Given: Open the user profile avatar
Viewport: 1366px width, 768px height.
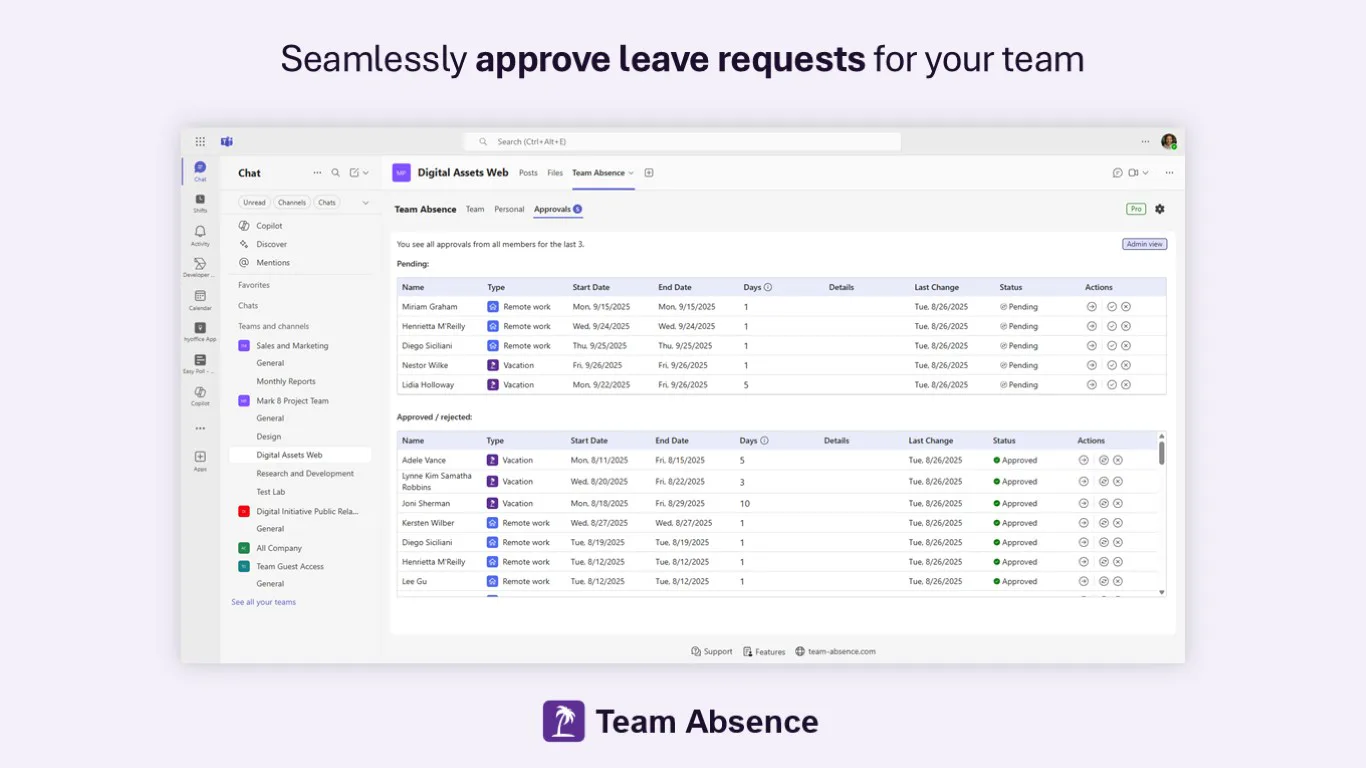Looking at the screenshot, I should 1169,142.
